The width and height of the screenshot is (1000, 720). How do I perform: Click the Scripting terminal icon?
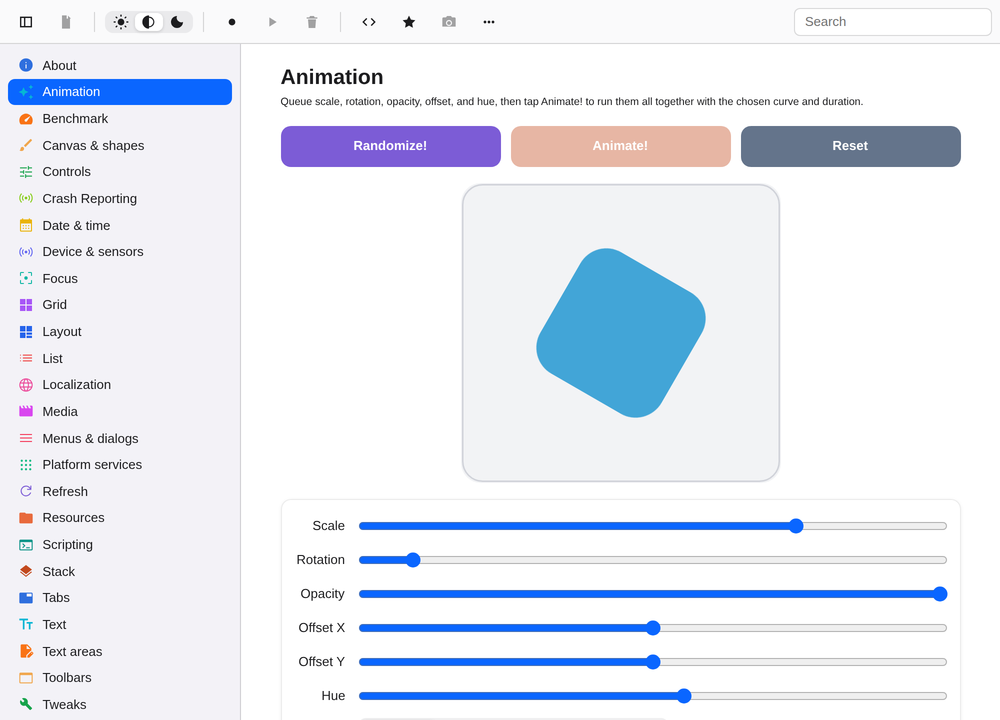point(26,545)
